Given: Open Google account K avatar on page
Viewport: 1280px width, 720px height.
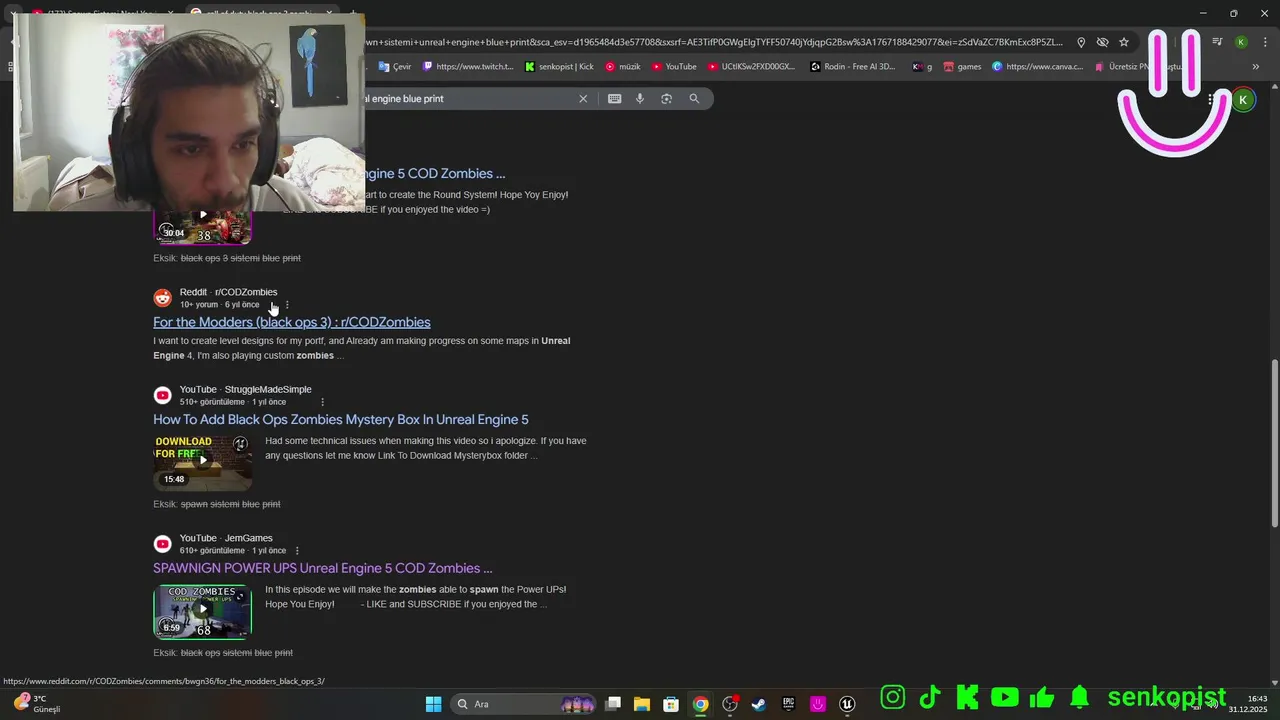Looking at the screenshot, I should 1243,100.
